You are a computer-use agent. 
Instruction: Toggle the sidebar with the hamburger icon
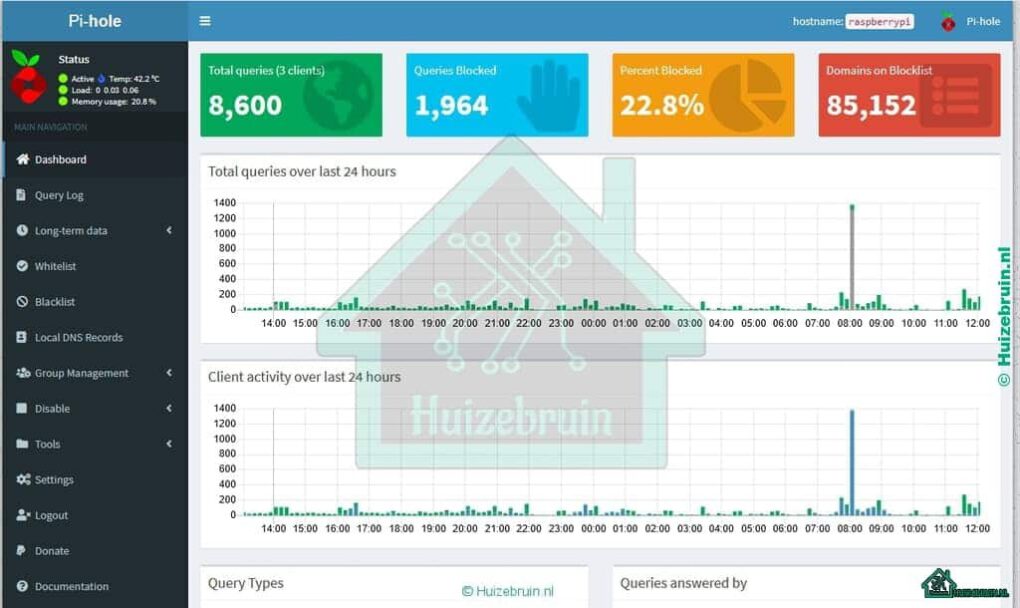pos(205,21)
